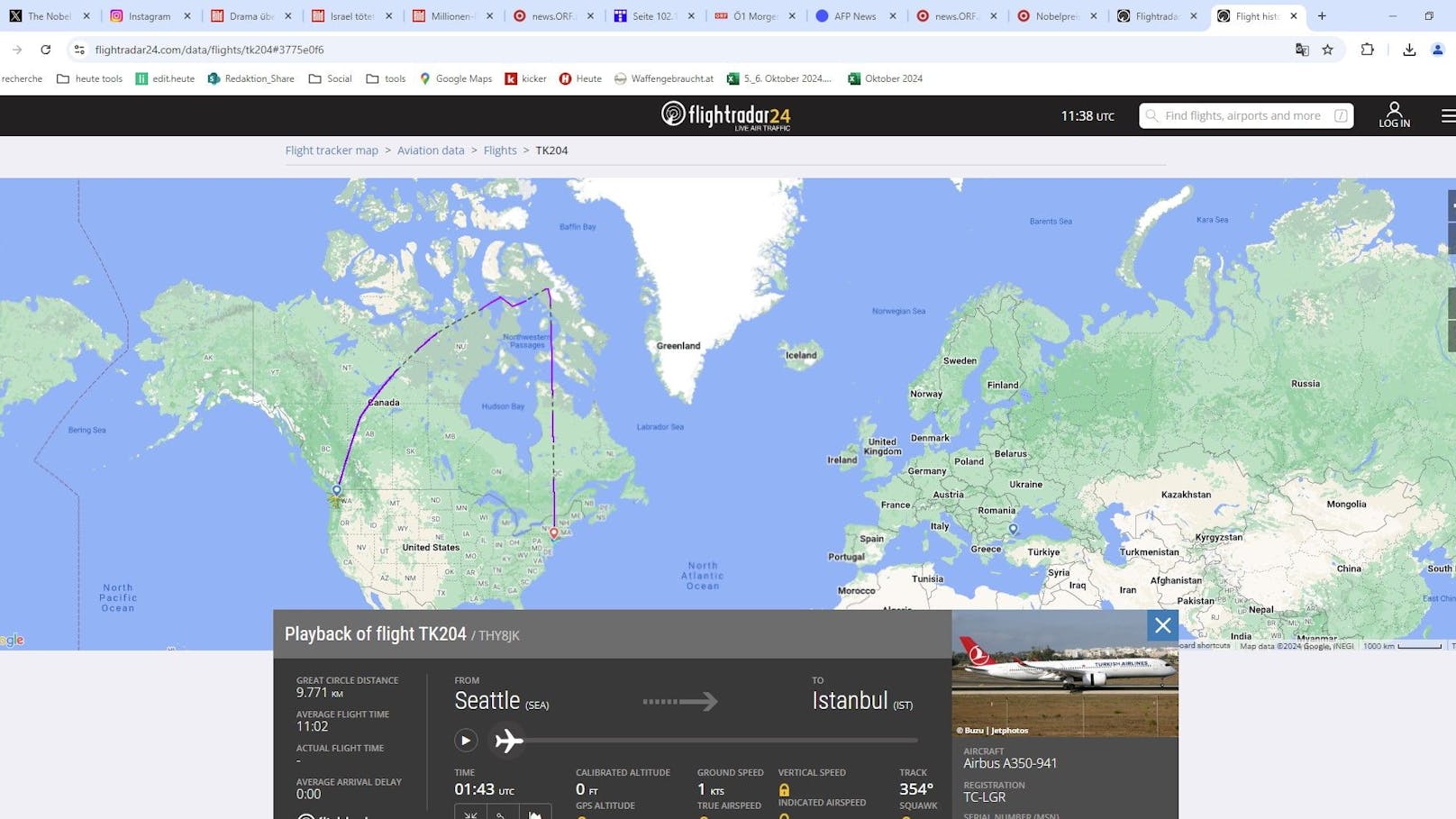The image size is (1456, 819).
Task: Open the browser extensions puzzle icon
Action: pos(1368,50)
